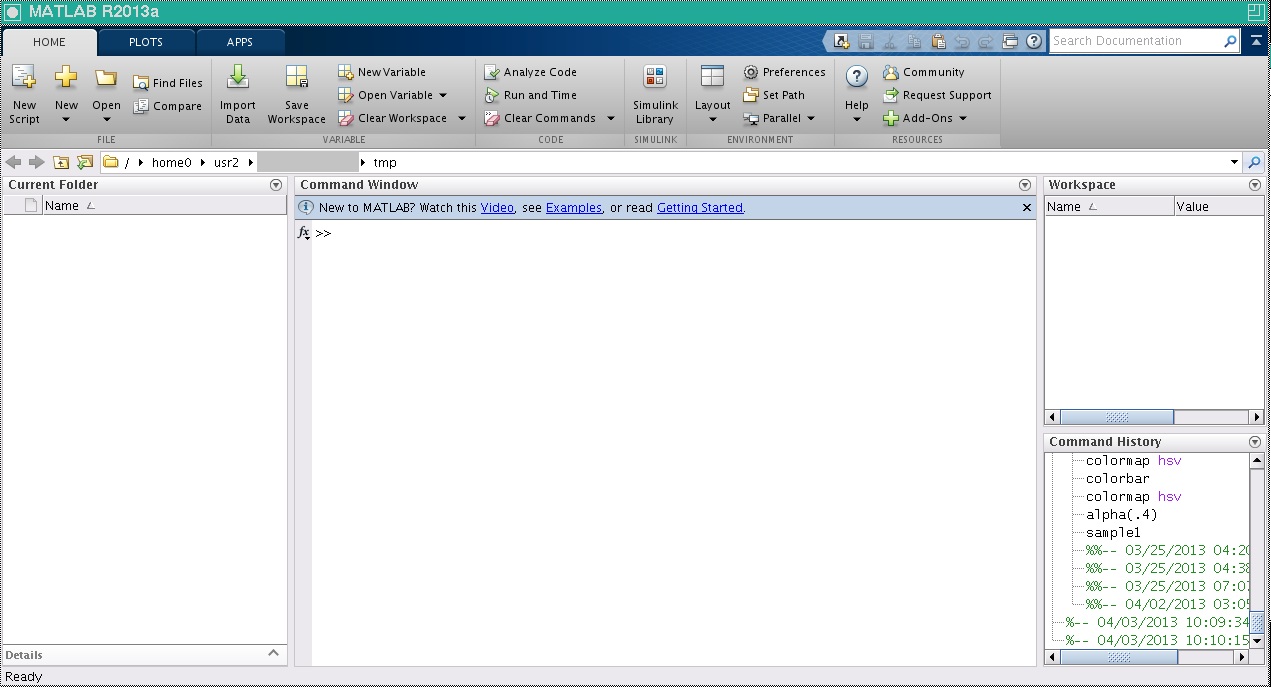Click the Help question mark icon
The height and width of the screenshot is (687, 1271).
857,78
